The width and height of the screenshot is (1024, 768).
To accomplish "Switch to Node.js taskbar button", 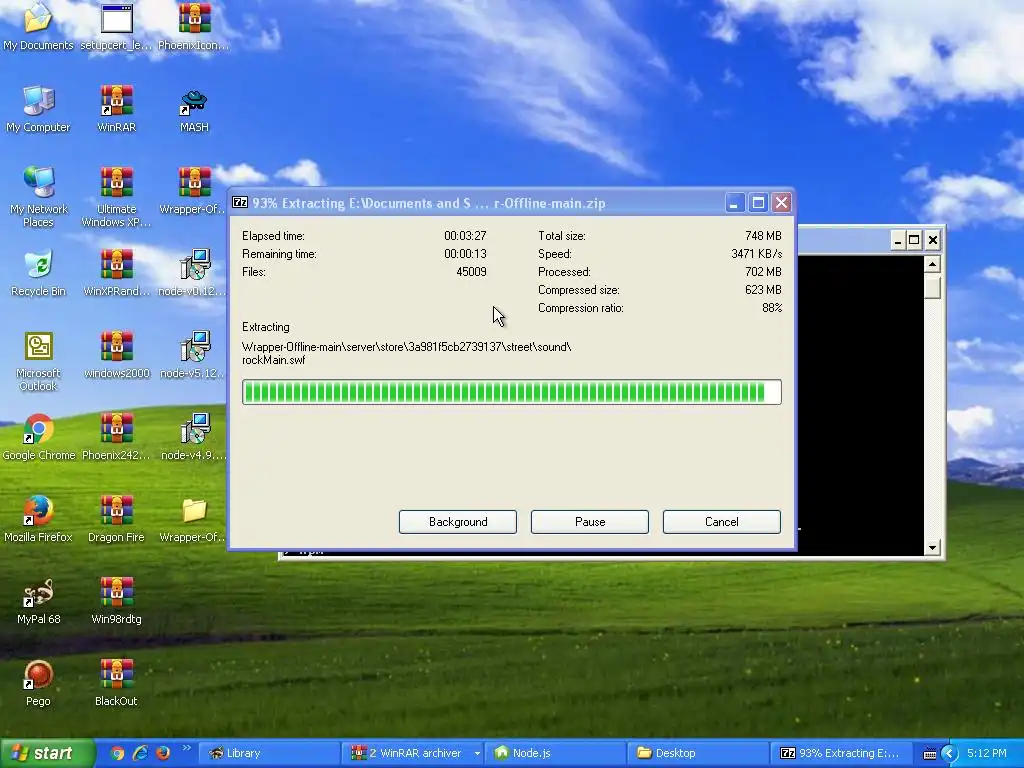I will point(556,753).
